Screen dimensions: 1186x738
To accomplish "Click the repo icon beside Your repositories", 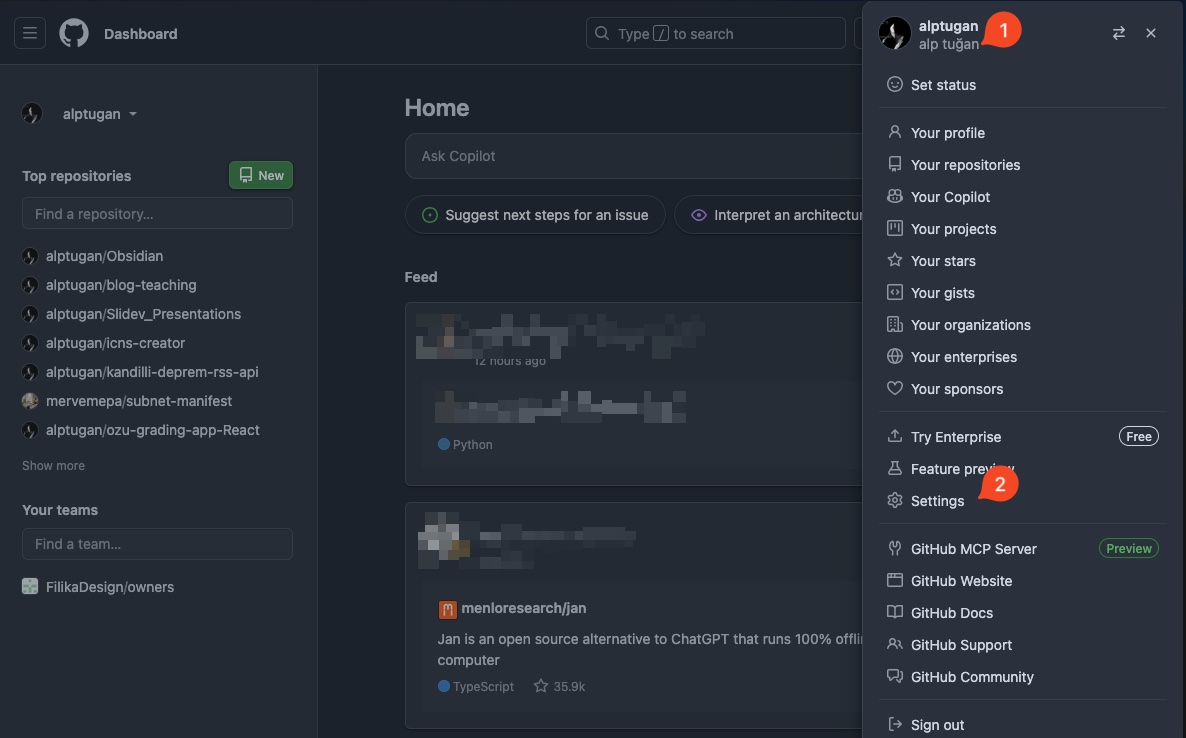I will click(x=895, y=164).
